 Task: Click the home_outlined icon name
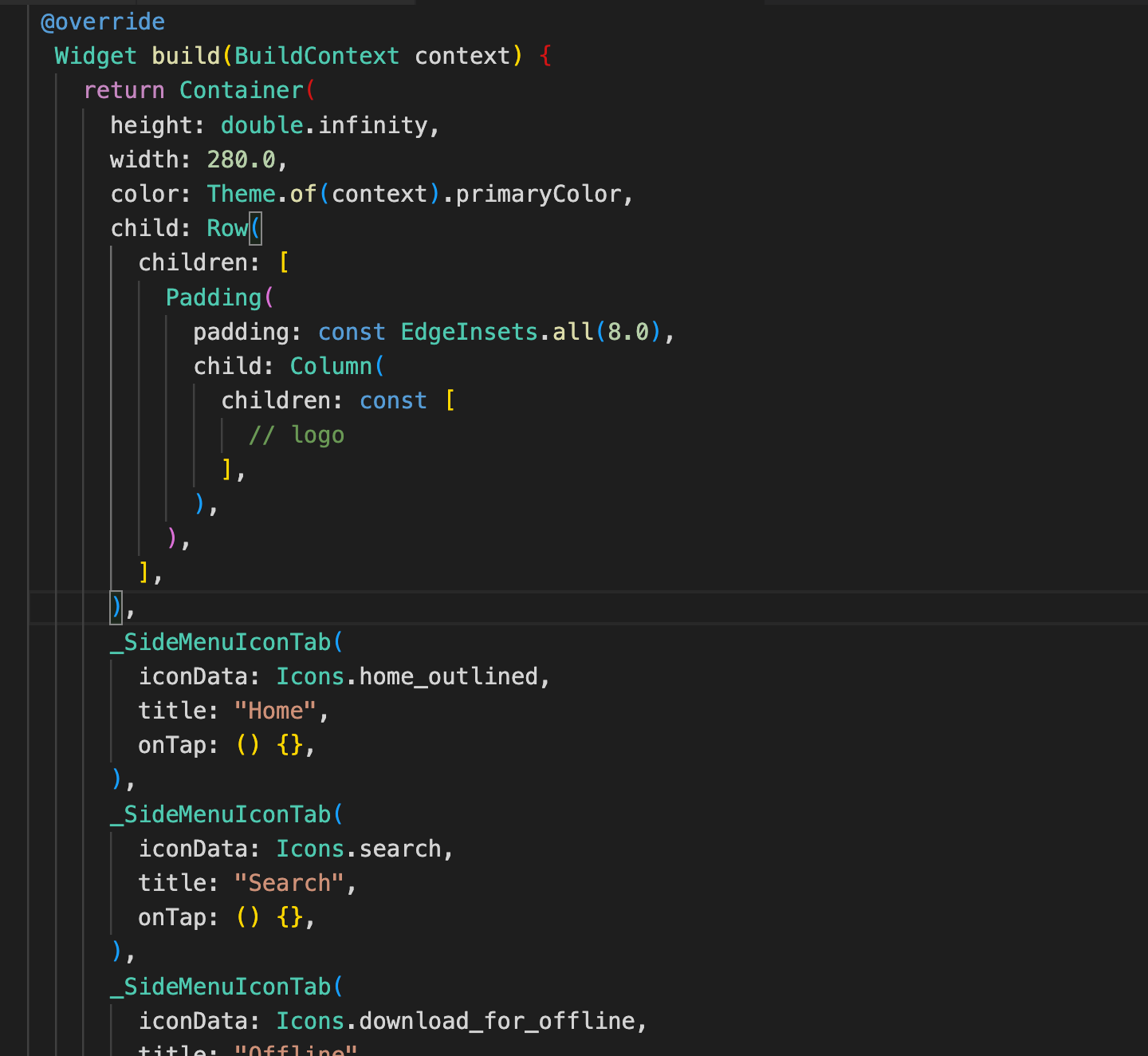tap(449, 676)
